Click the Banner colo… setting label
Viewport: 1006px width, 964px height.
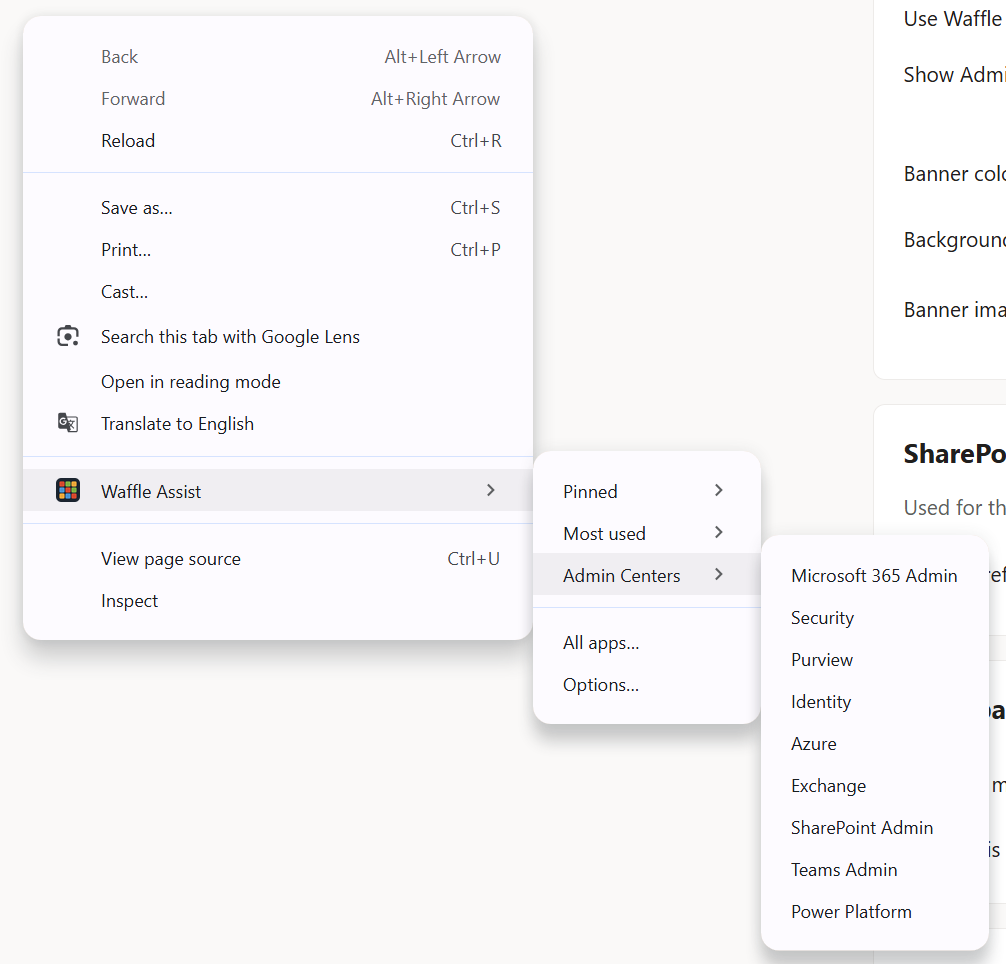point(954,174)
